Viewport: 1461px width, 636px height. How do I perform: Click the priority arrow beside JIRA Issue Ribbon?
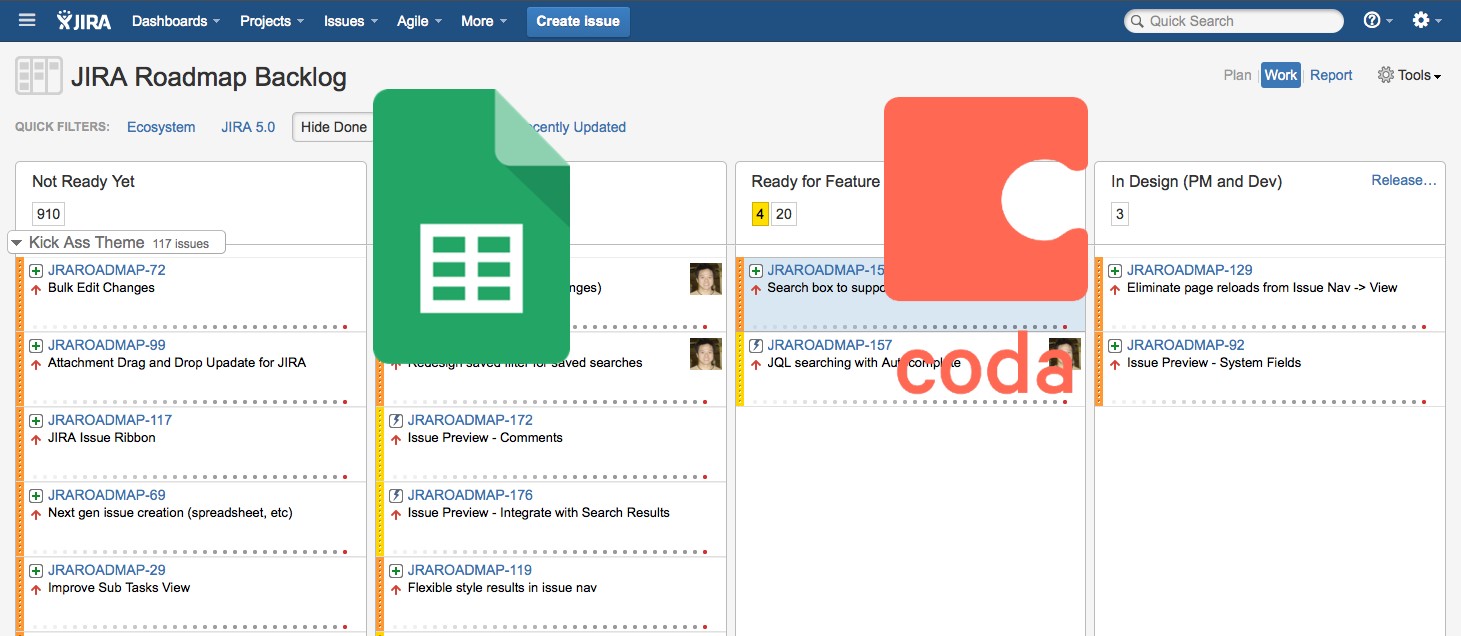tap(36, 439)
